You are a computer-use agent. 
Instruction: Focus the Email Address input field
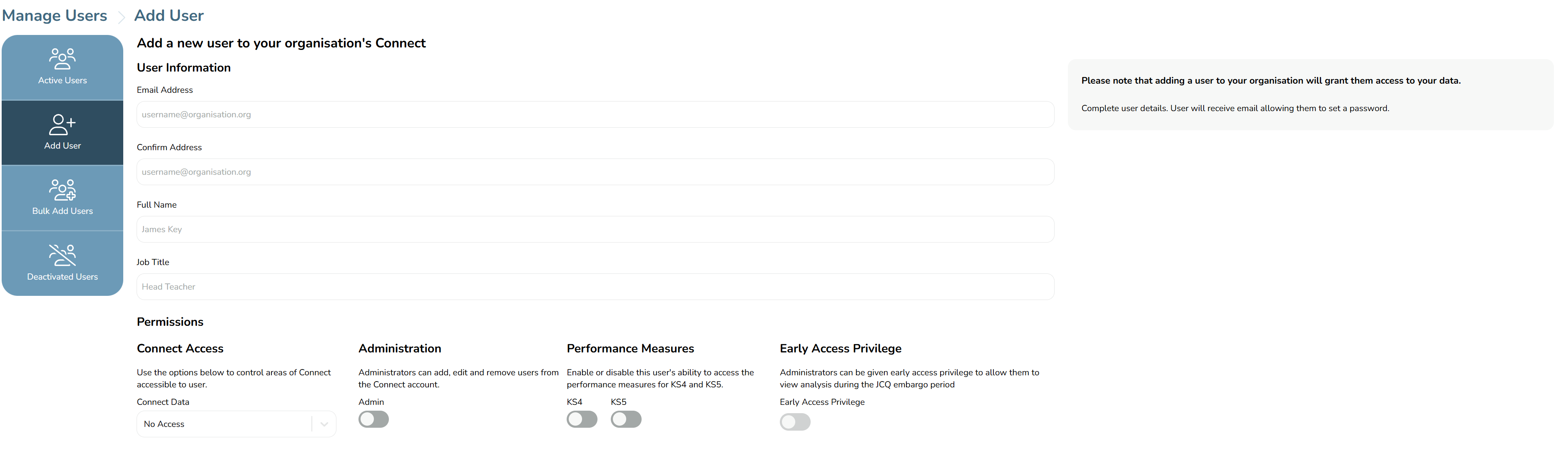(x=595, y=114)
